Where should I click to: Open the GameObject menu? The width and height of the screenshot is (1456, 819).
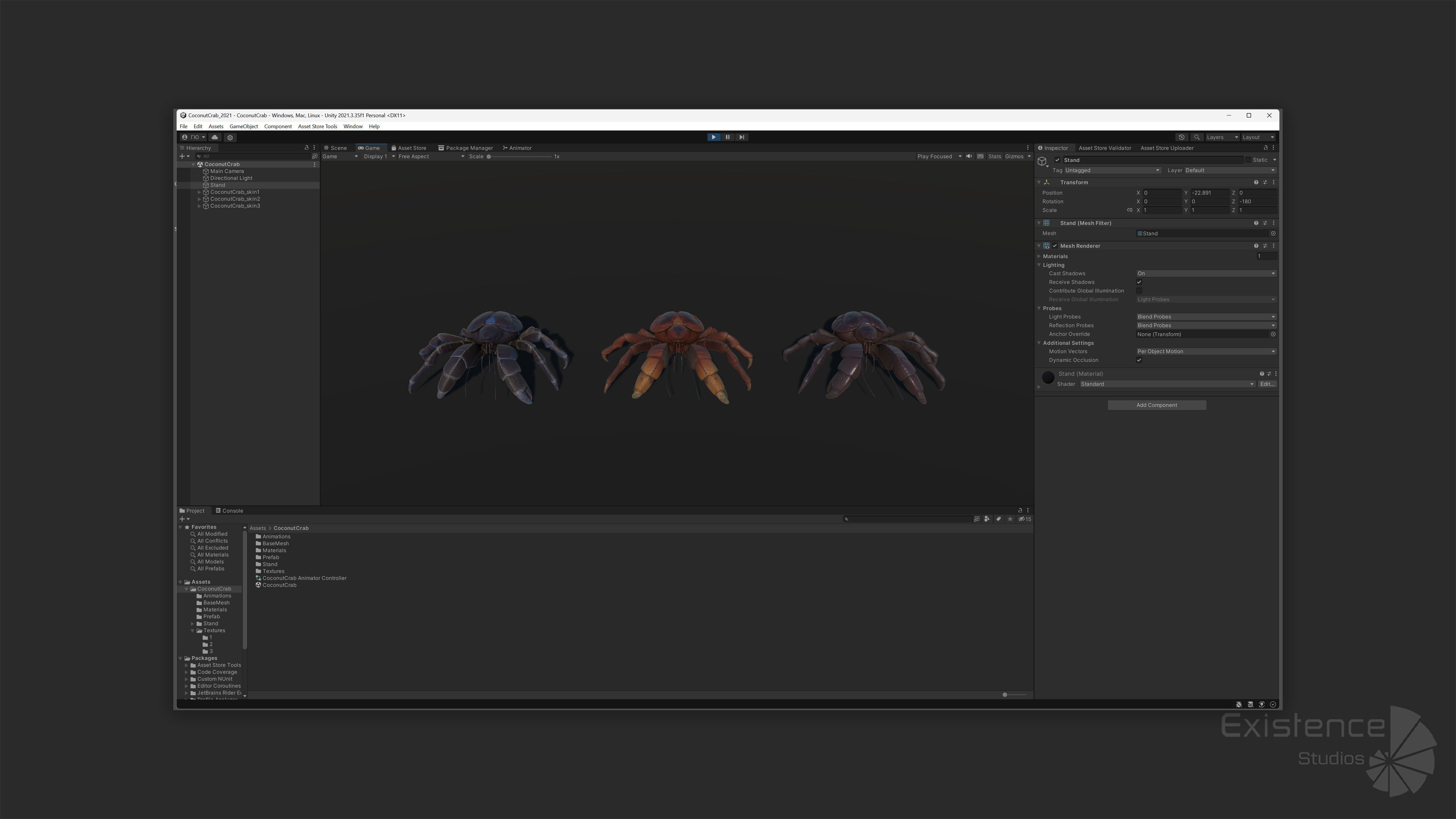tap(243, 127)
